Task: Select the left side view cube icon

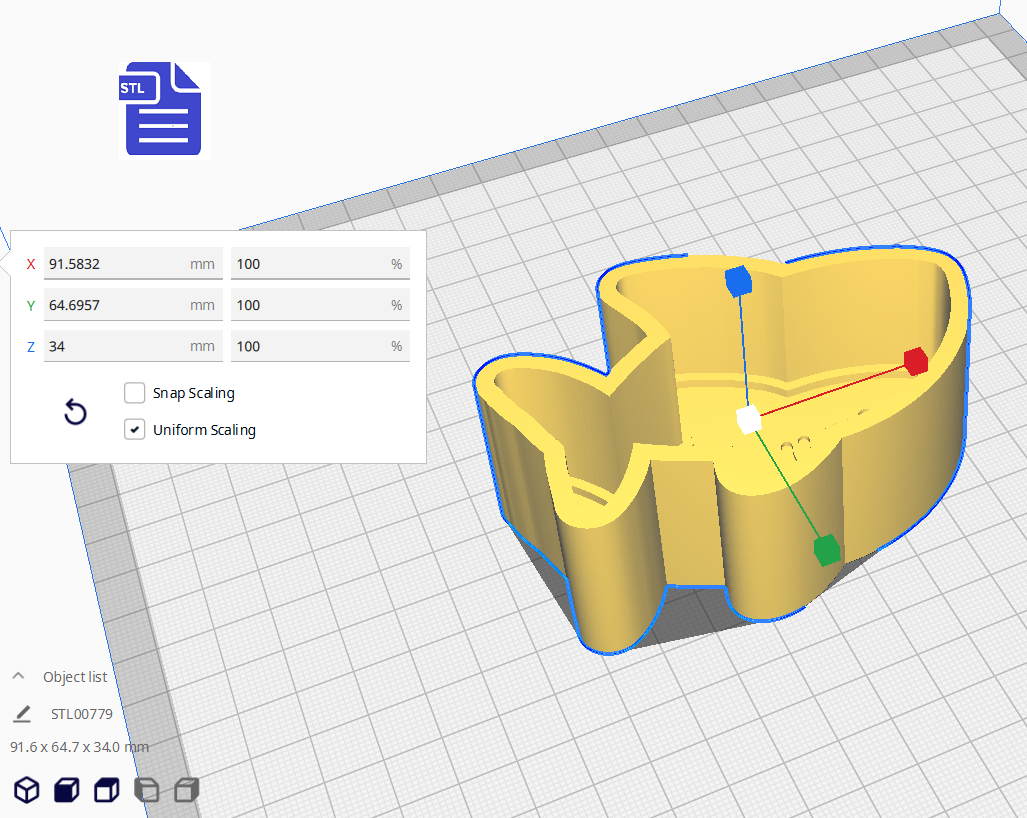Action: [x=147, y=790]
